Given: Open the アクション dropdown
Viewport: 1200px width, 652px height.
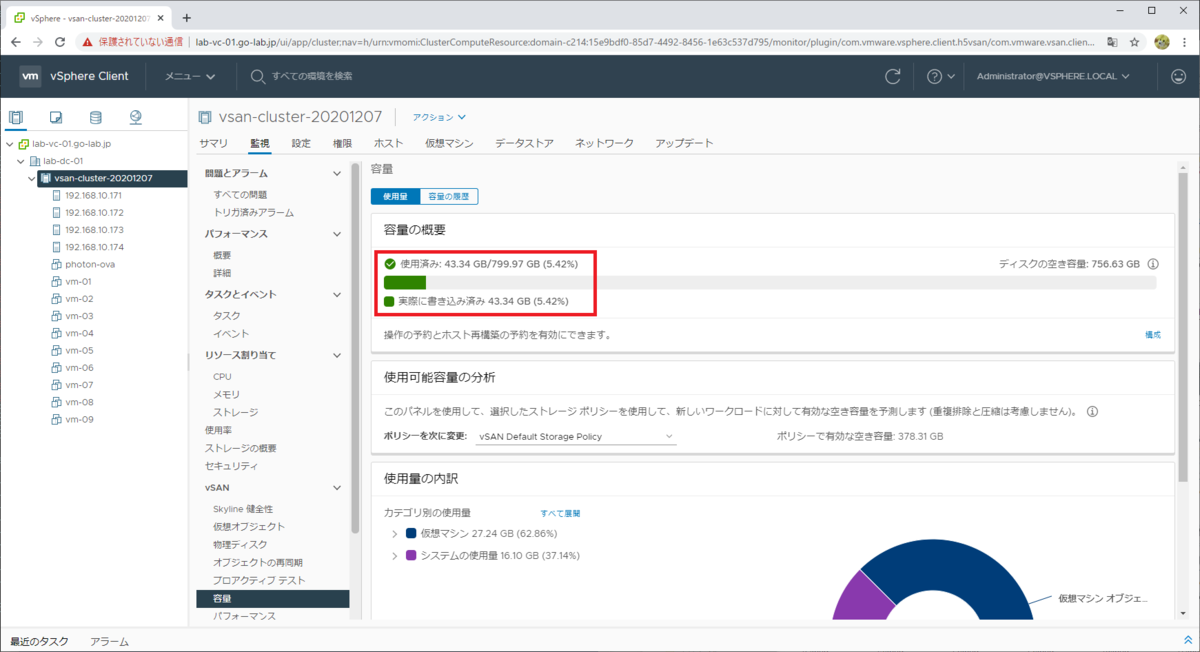Looking at the screenshot, I should coord(440,117).
